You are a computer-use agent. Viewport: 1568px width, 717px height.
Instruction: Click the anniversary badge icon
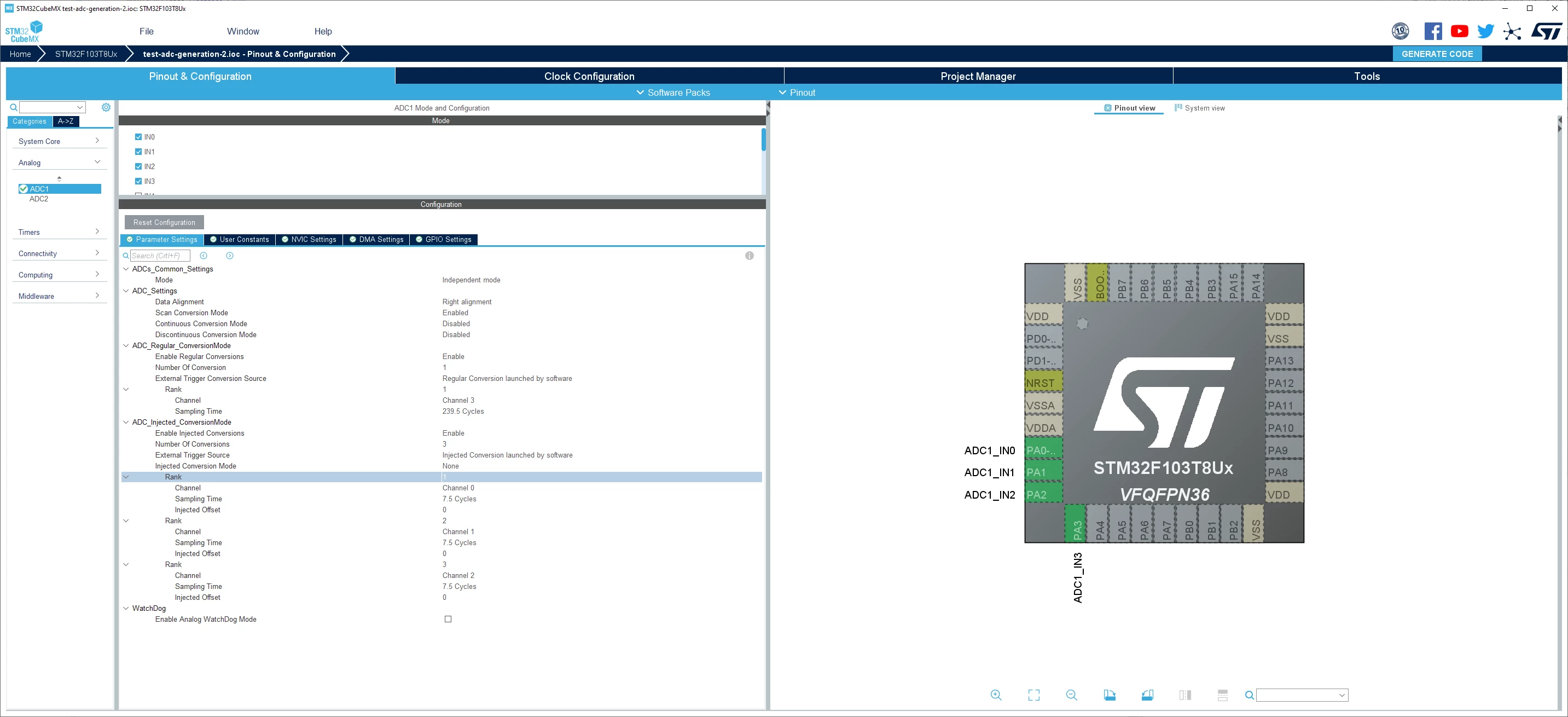click(1400, 31)
